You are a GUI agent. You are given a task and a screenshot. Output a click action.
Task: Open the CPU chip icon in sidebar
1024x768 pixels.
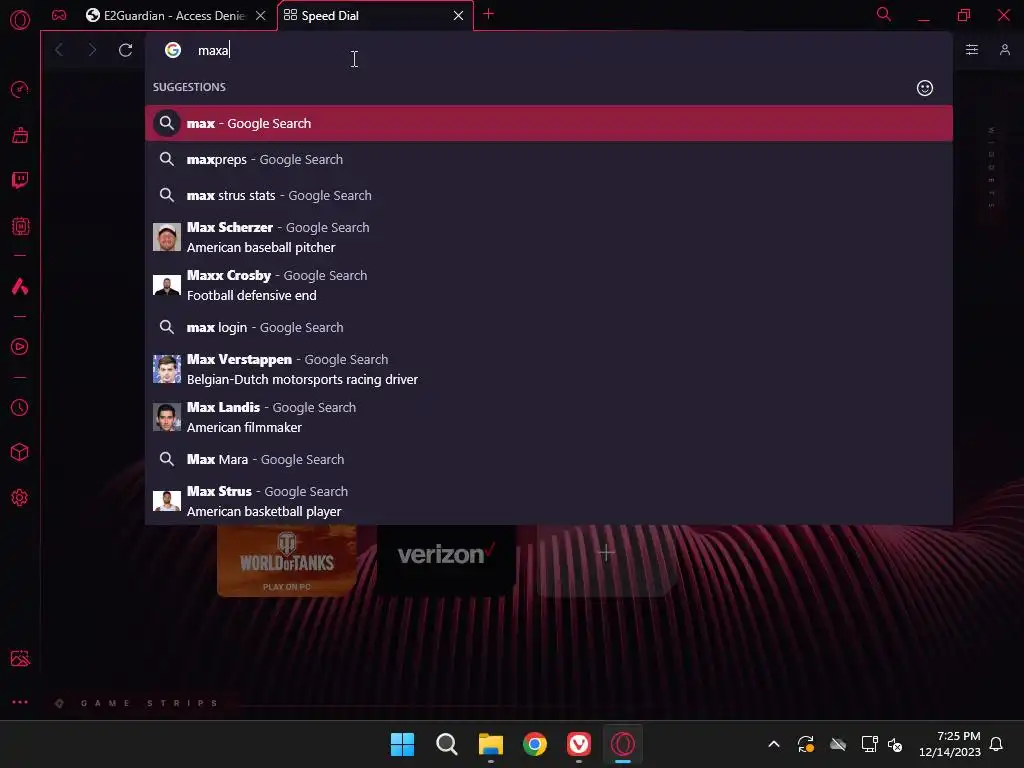(20, 226)
